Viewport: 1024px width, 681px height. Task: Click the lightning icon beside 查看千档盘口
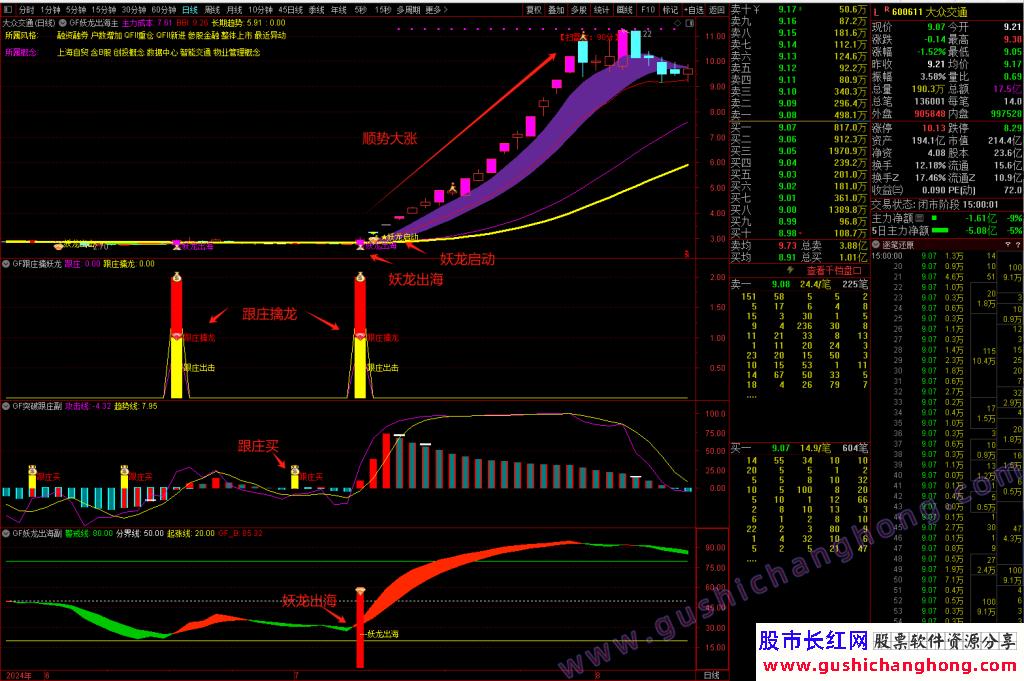click(790, 270)
